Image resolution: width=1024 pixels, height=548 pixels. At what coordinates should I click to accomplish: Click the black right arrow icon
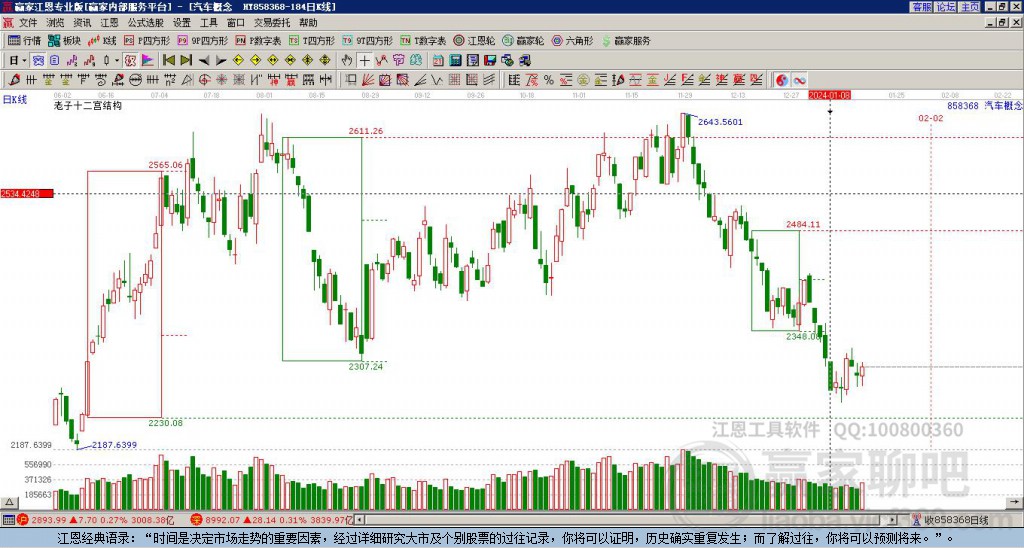[x=221, y=61]
